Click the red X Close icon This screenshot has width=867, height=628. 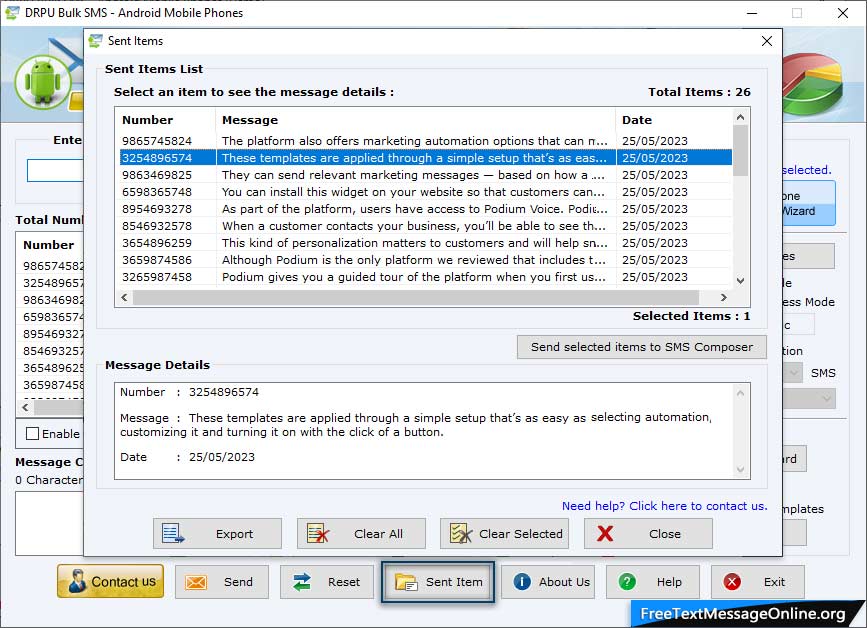[x=605, y=533]
